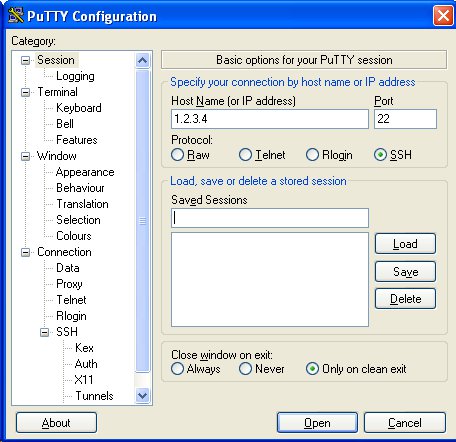456x442 pixels.
Task: Click the Host Name input field
Action: (x=270, y=119)
